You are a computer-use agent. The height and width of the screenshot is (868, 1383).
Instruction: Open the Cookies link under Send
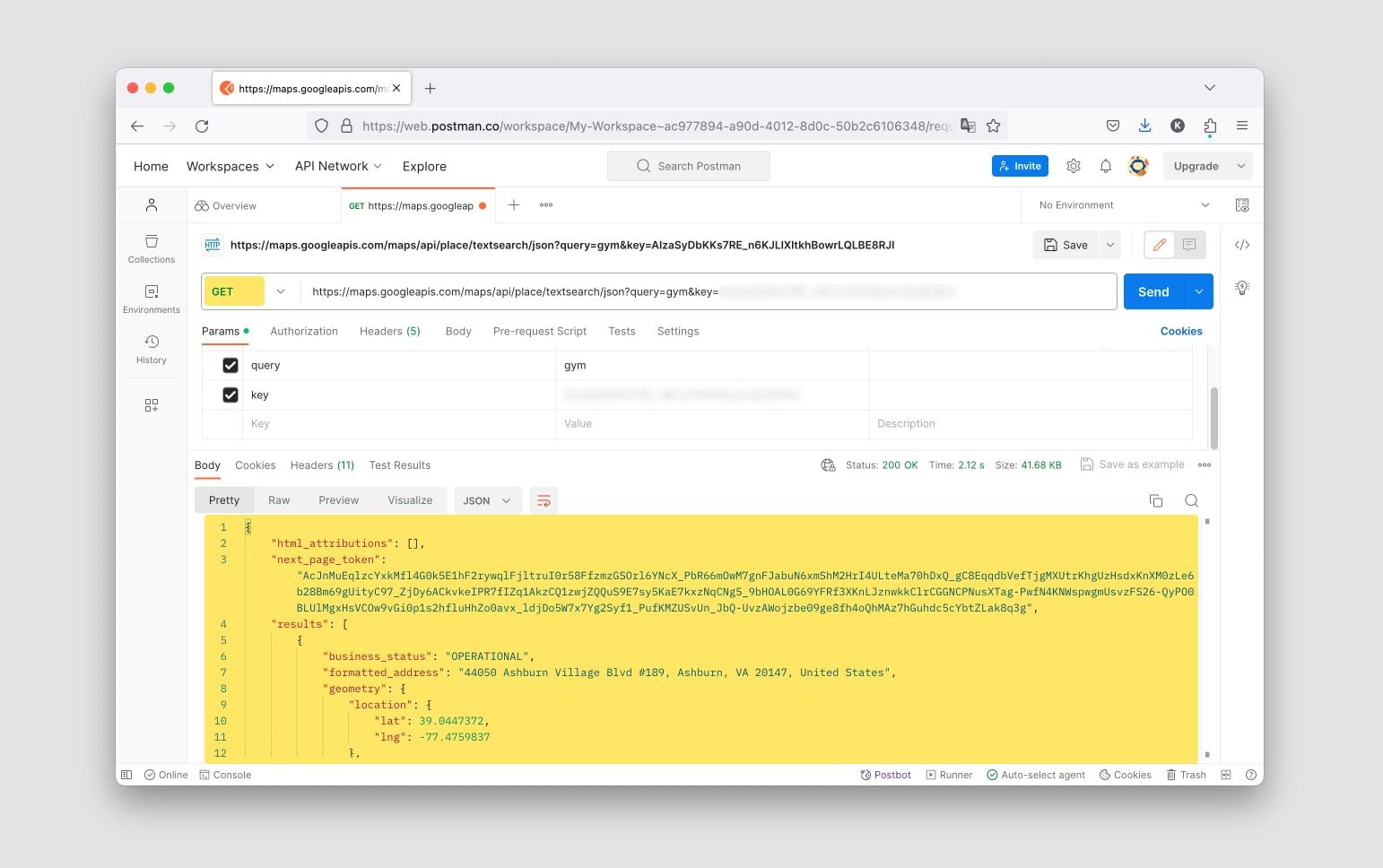coord(1181,331)
